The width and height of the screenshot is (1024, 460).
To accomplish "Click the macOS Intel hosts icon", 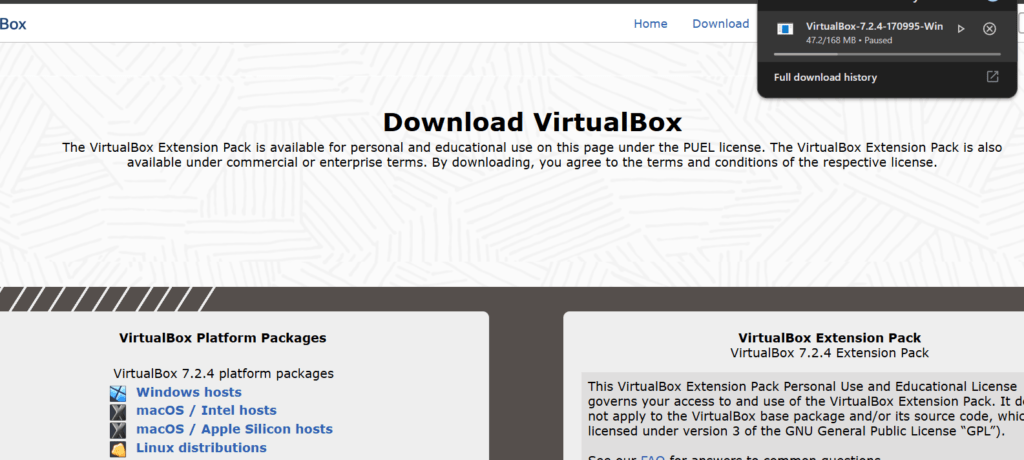I will click(118, 411).
